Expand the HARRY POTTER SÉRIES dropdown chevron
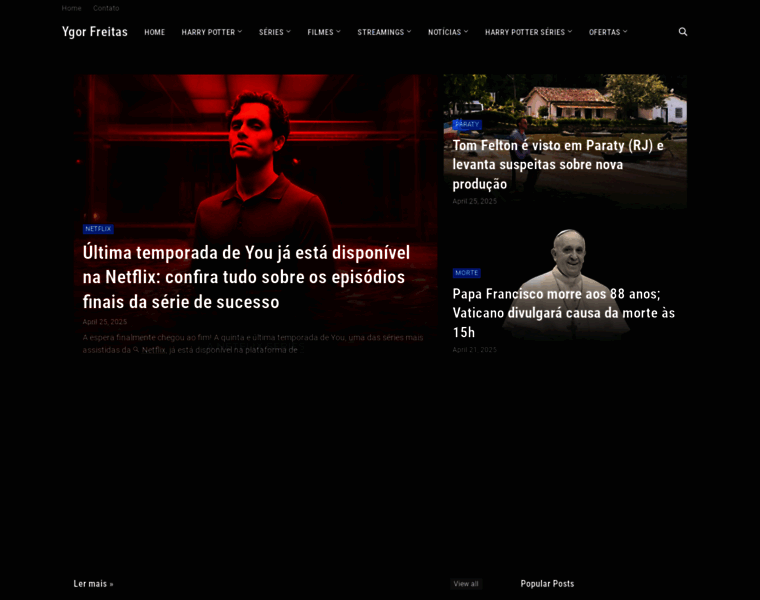Screen dimensions: 760x600 [570, 32]
